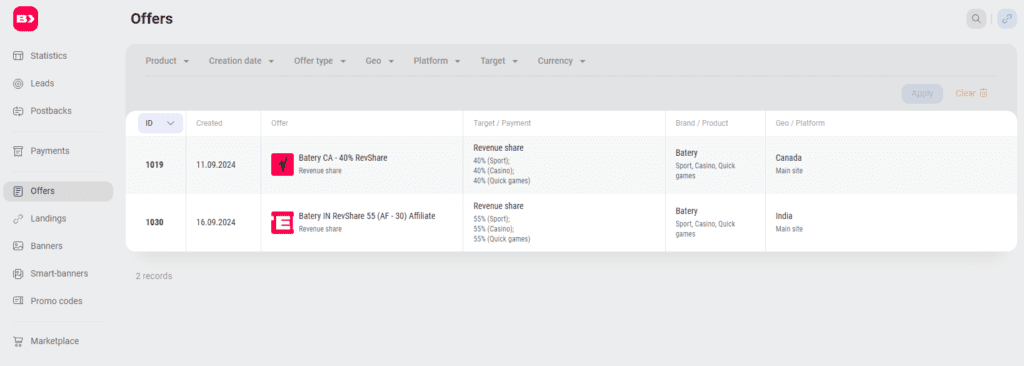Click the Smart-banners sidebar icon
This screenshot has width=1024, height=366.
pyautogui.click(x=18, y=274)
